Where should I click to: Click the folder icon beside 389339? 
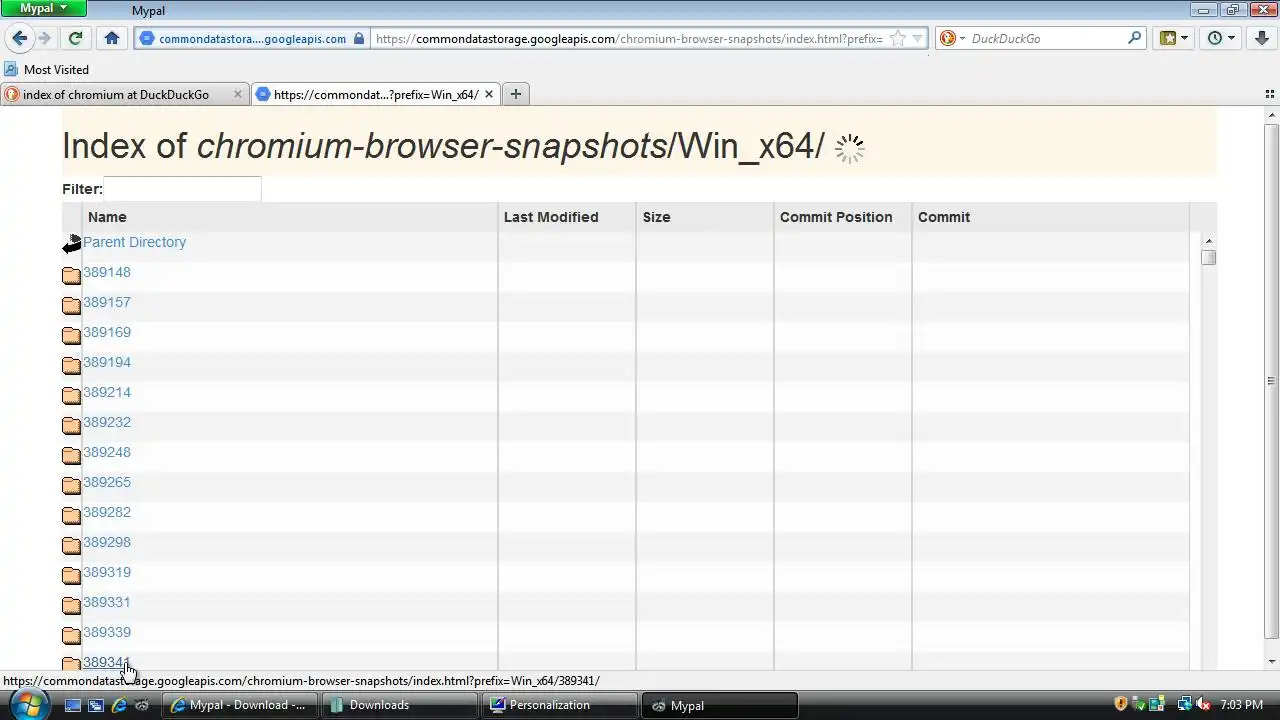(72, 635)
